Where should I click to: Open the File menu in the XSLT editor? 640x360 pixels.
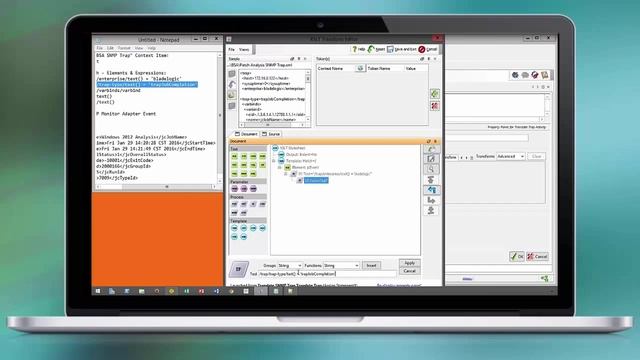coord(231,49)
